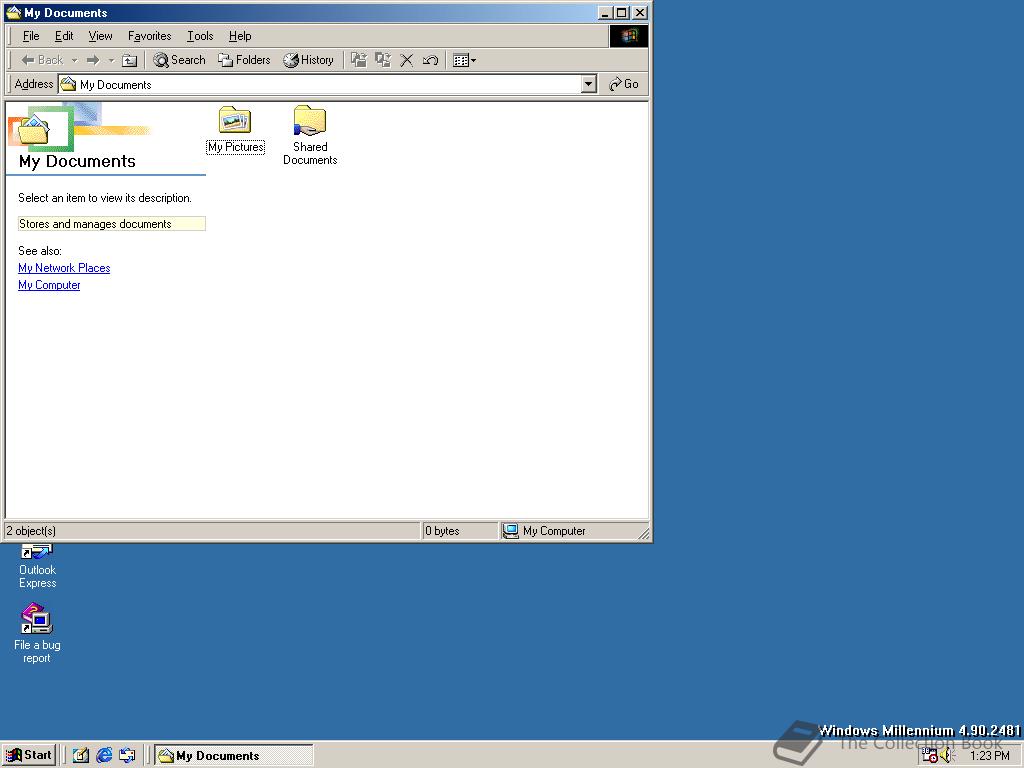
Task: Click the My Documents taskbar button
Action: click(x=234, y=756)
